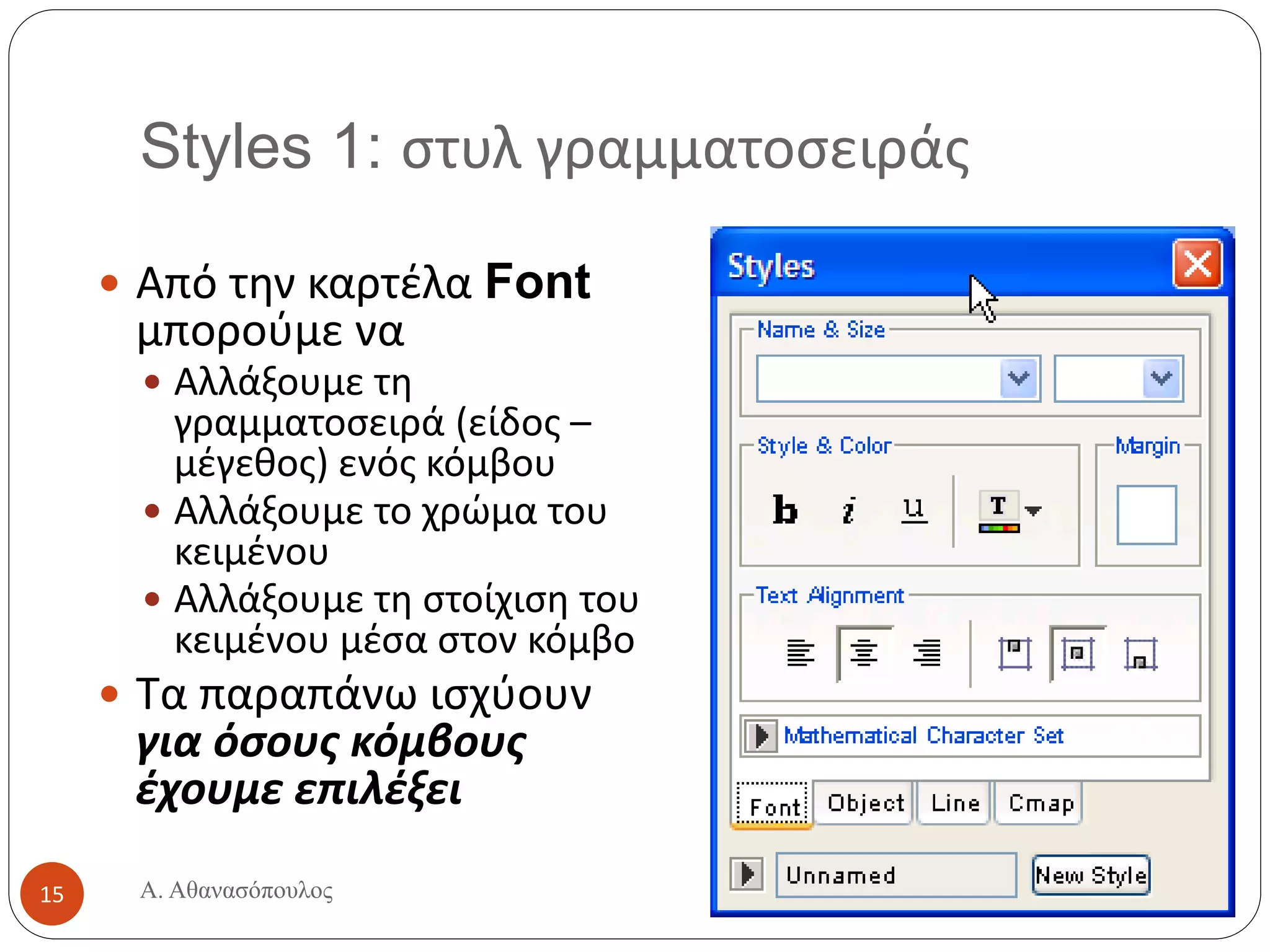The height and width of the screenshot is (952, 1270).
Task: Click the New Style button
Action: click(x=1091, y=875)
